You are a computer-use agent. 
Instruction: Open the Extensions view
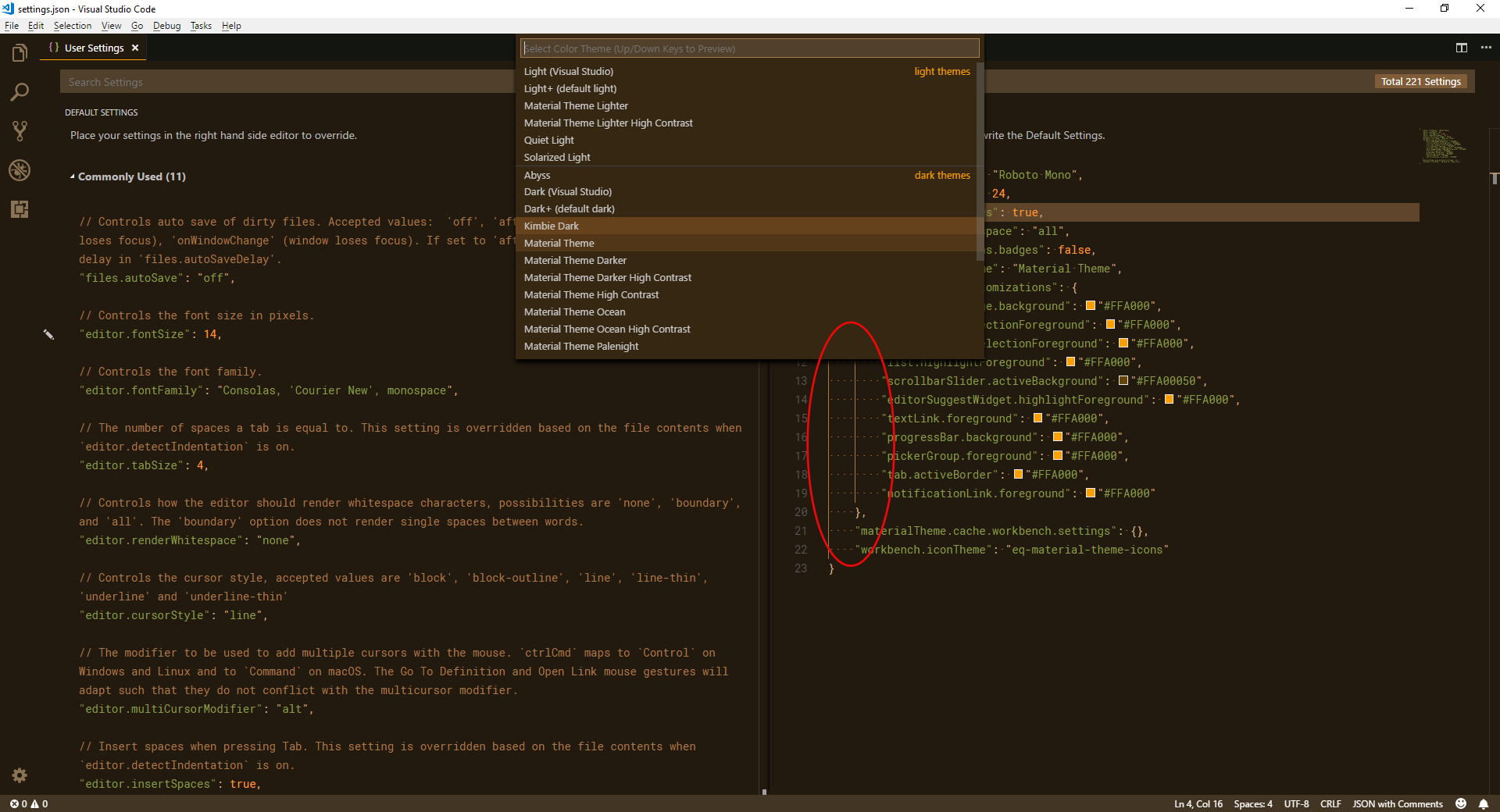point(20,209)
